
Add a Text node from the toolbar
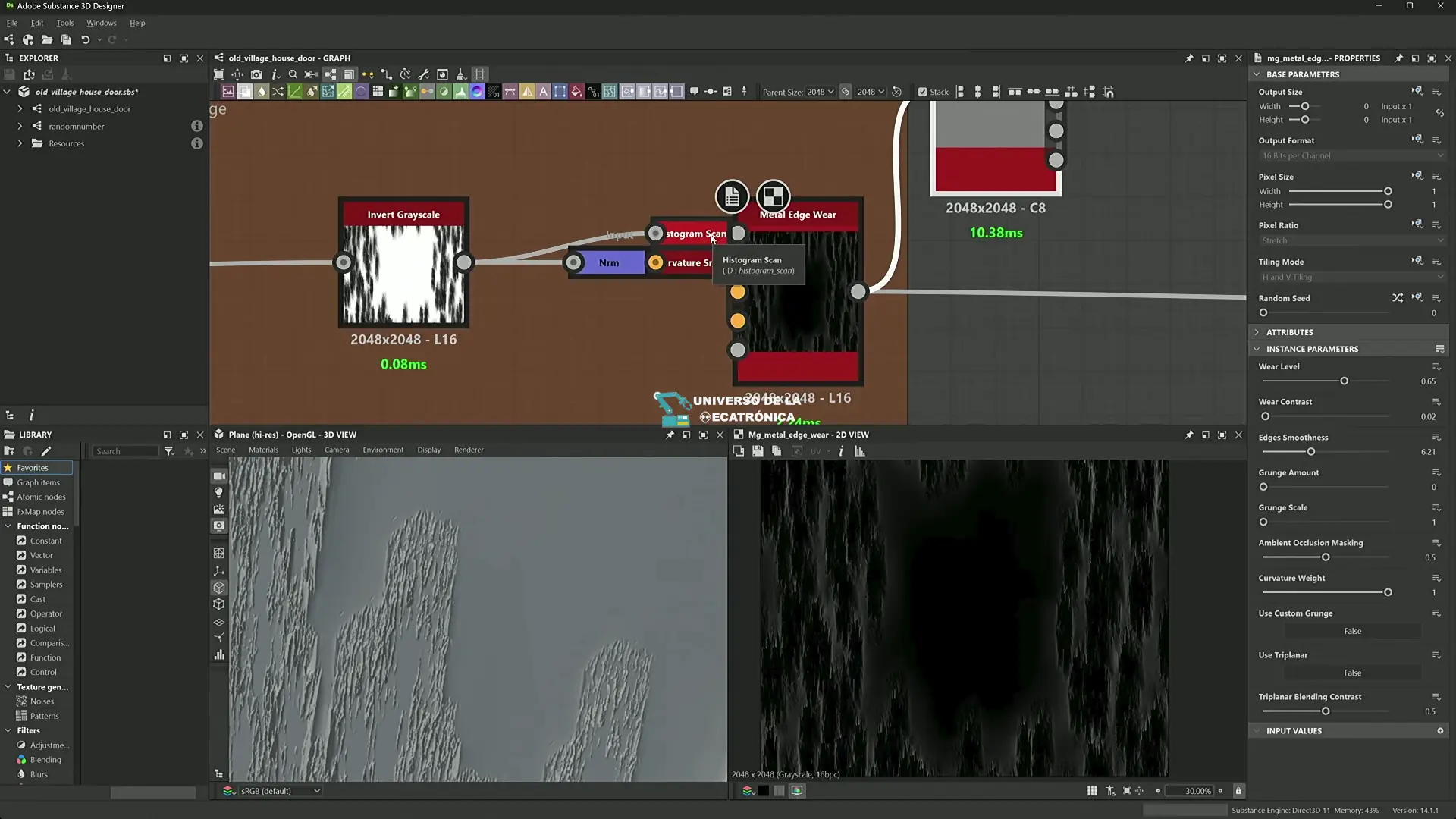(x=543, y=92)
